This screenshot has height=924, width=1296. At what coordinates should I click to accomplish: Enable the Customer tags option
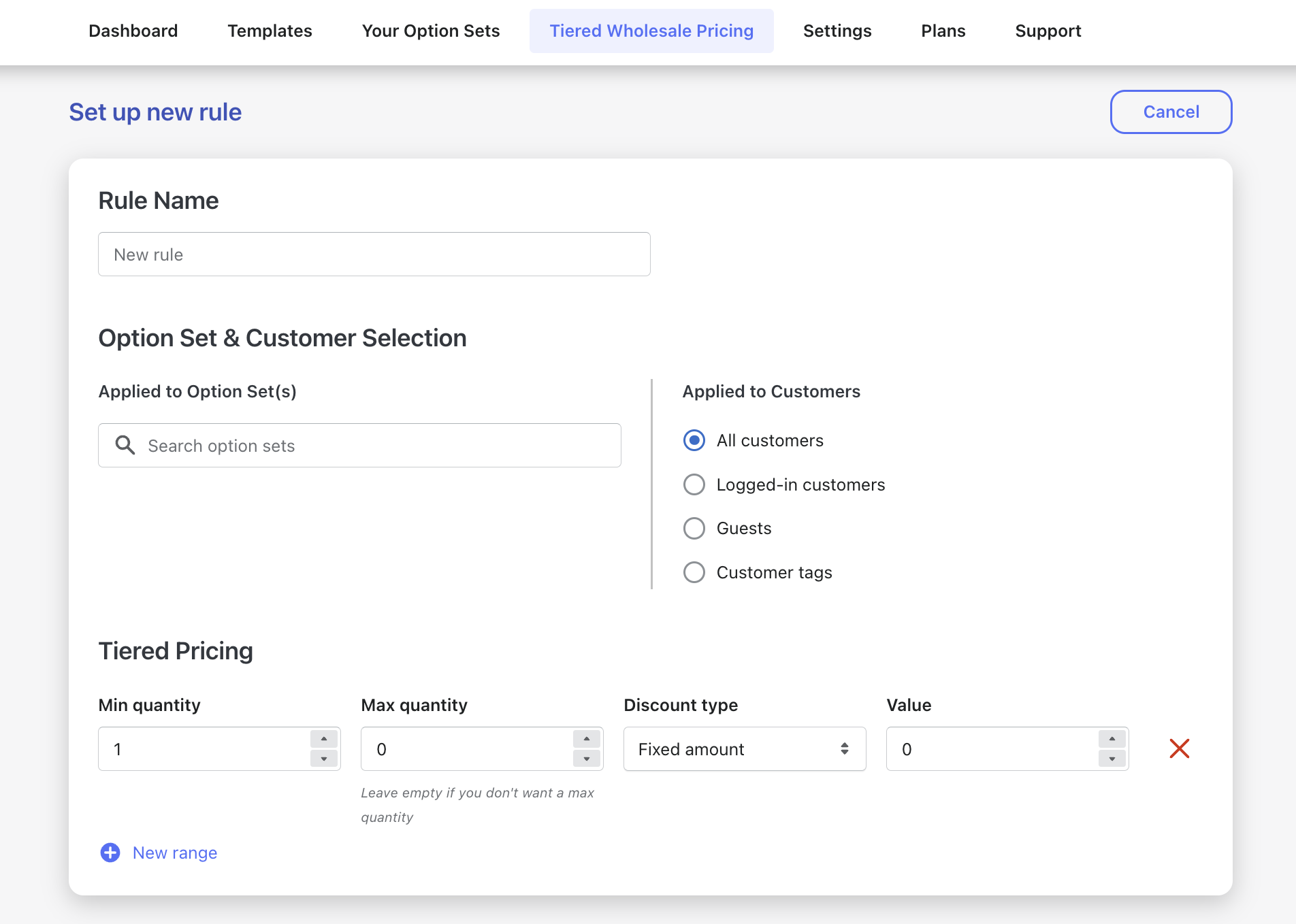[694, 572]
